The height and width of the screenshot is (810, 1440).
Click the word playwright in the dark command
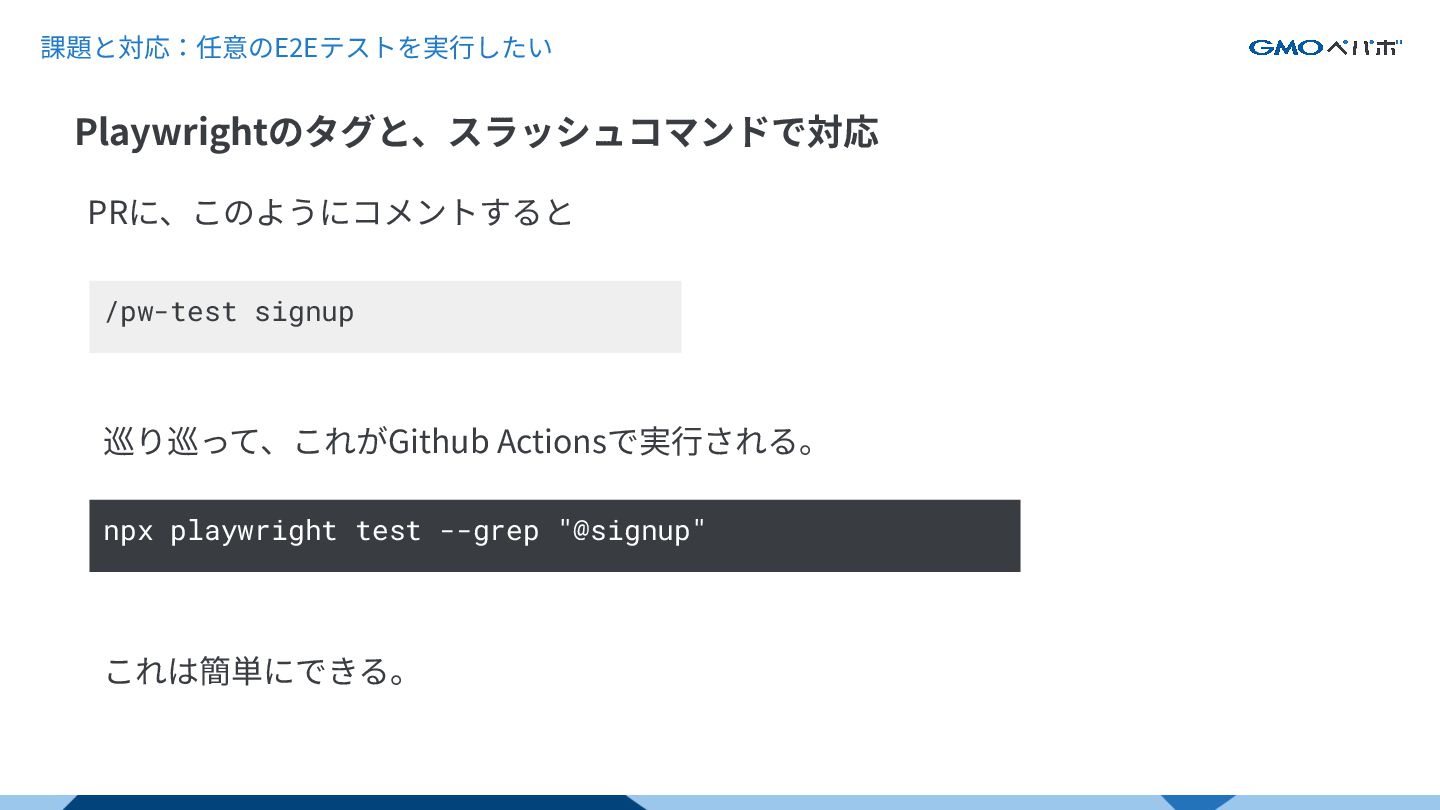(253, 530)
